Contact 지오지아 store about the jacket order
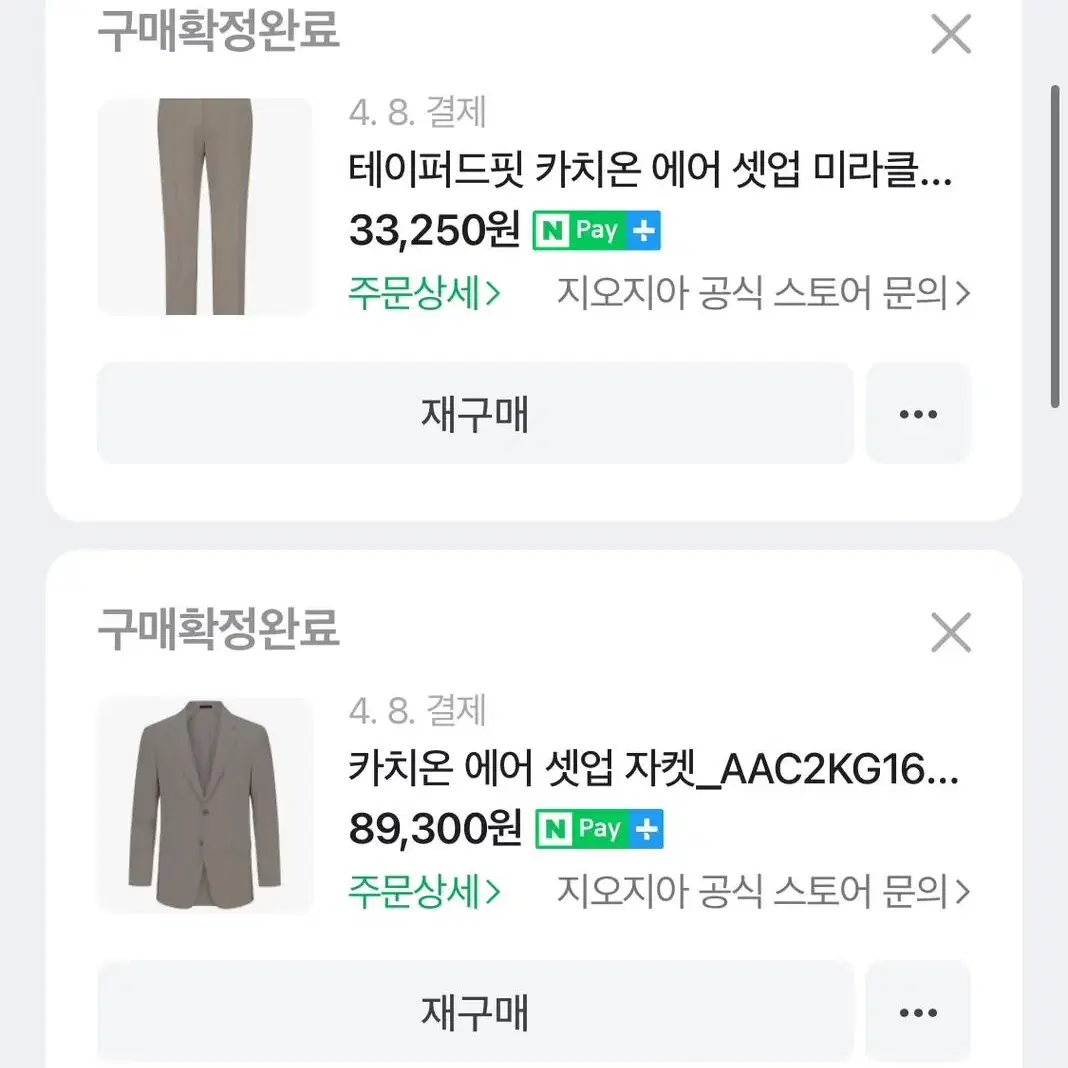Image resolution: width=1068 pixels, height=1068 pixels. click(764, 891)
